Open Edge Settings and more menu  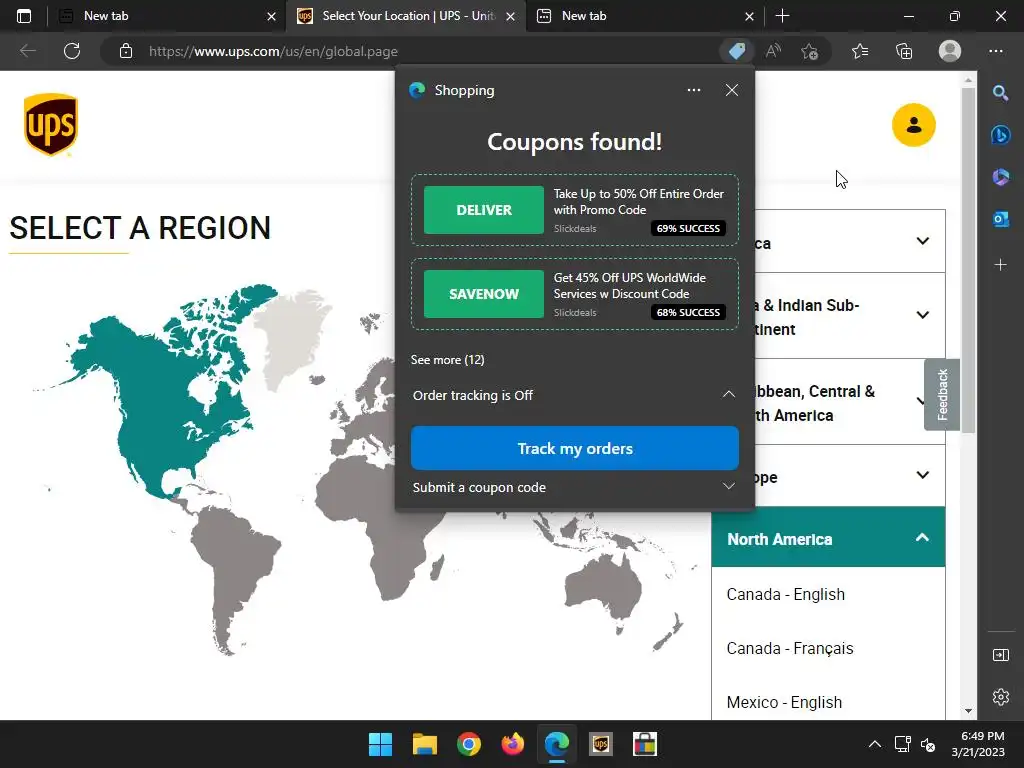996,51
